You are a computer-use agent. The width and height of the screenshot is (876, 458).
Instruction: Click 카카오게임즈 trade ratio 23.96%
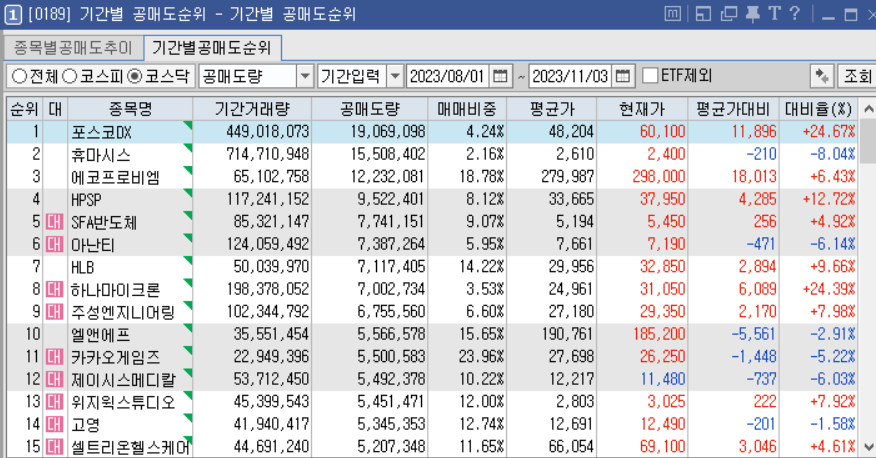pos(481,356)
